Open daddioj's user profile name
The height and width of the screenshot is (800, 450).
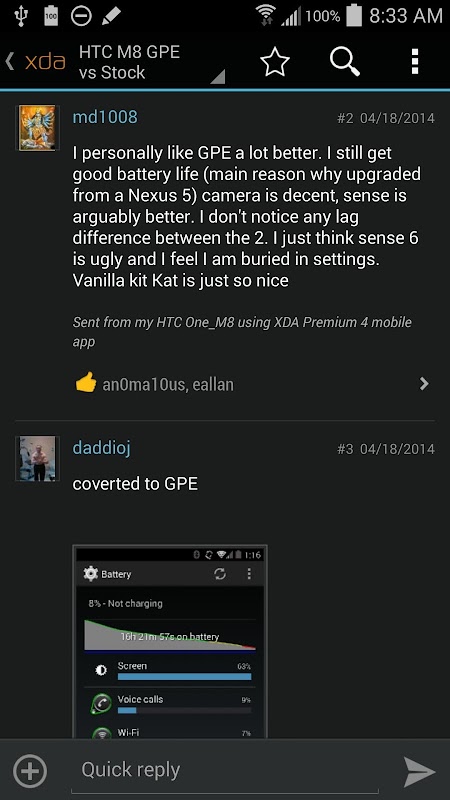pyautogui.click(x=102, y=448)
